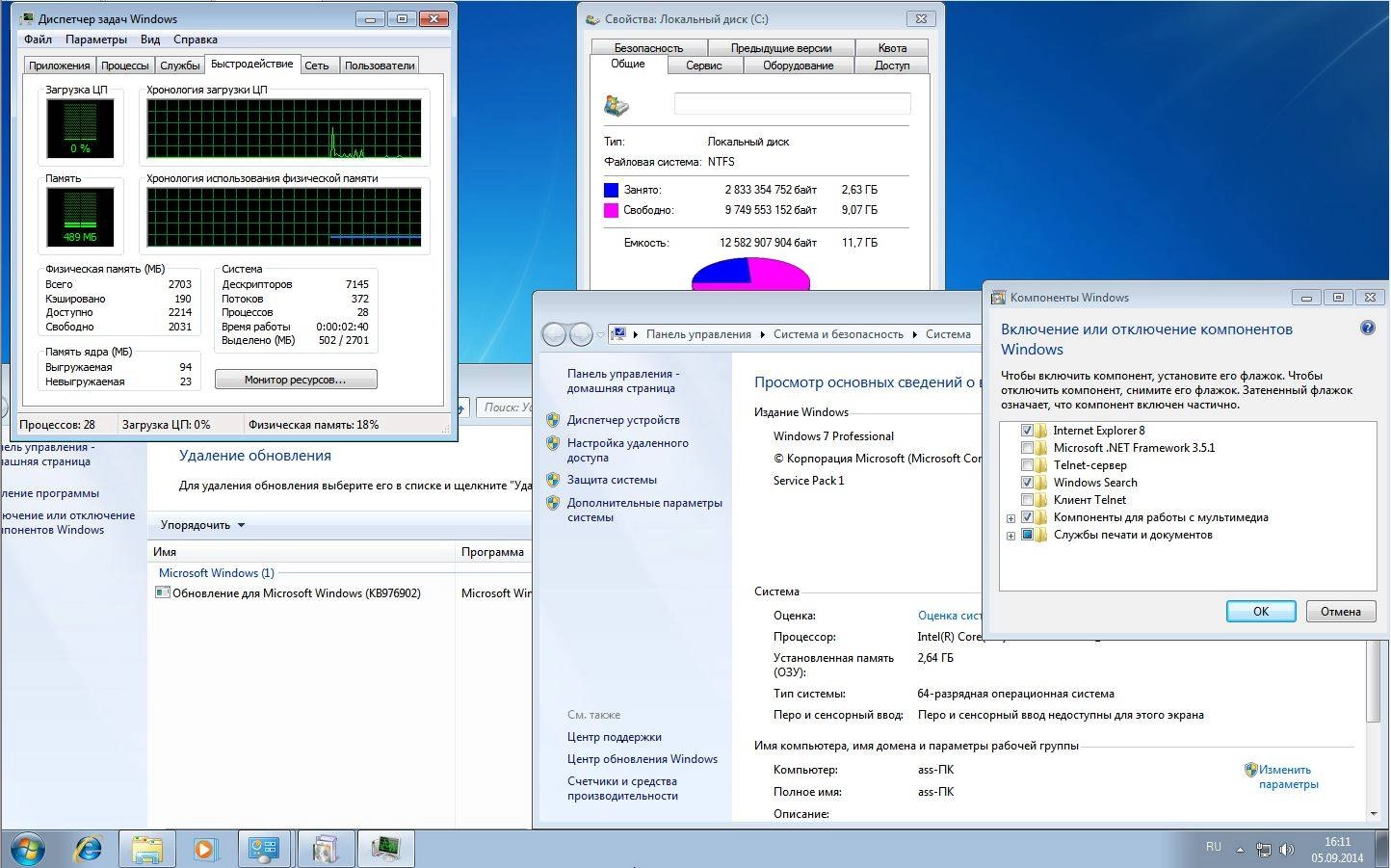Click the shield icon by Change parameters
This screenshot has width=1391, height=868.
coord(1250,770)
